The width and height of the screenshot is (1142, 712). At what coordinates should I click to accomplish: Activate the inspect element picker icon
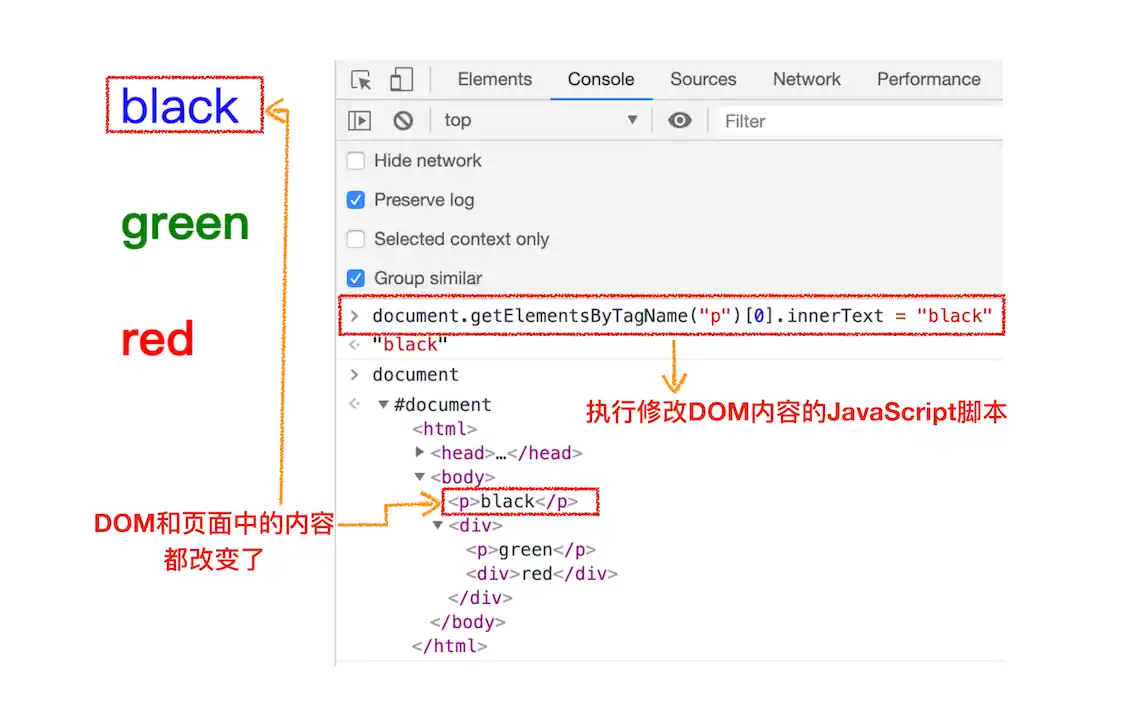tap(362, 80)
